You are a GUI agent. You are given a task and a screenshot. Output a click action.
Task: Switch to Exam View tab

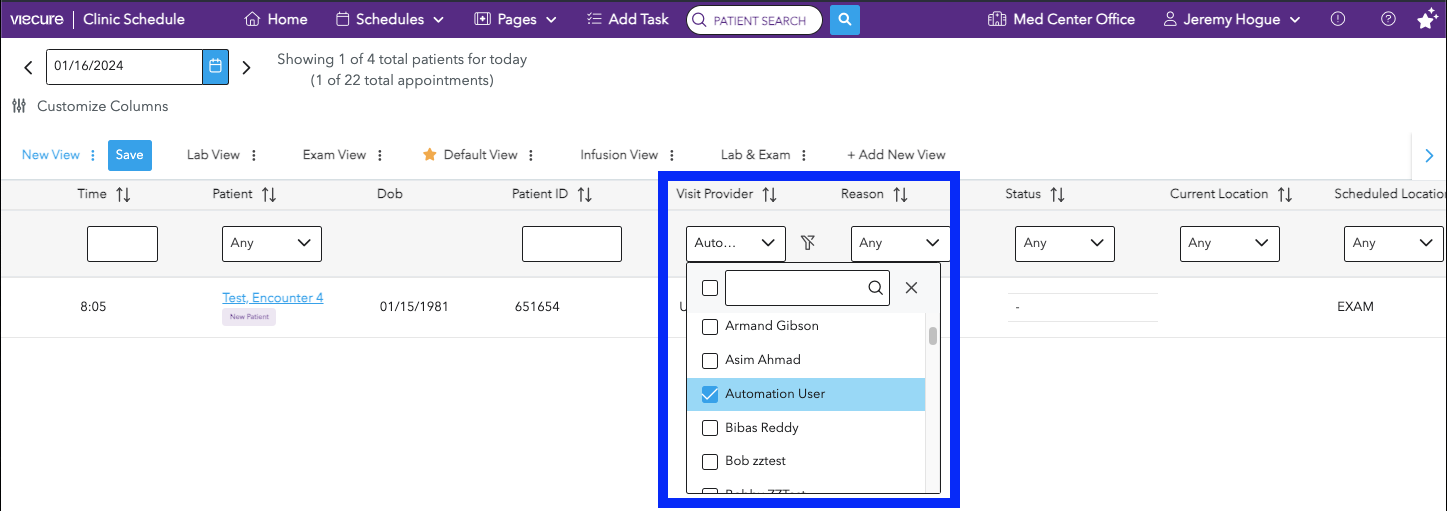tap(334, 155)
